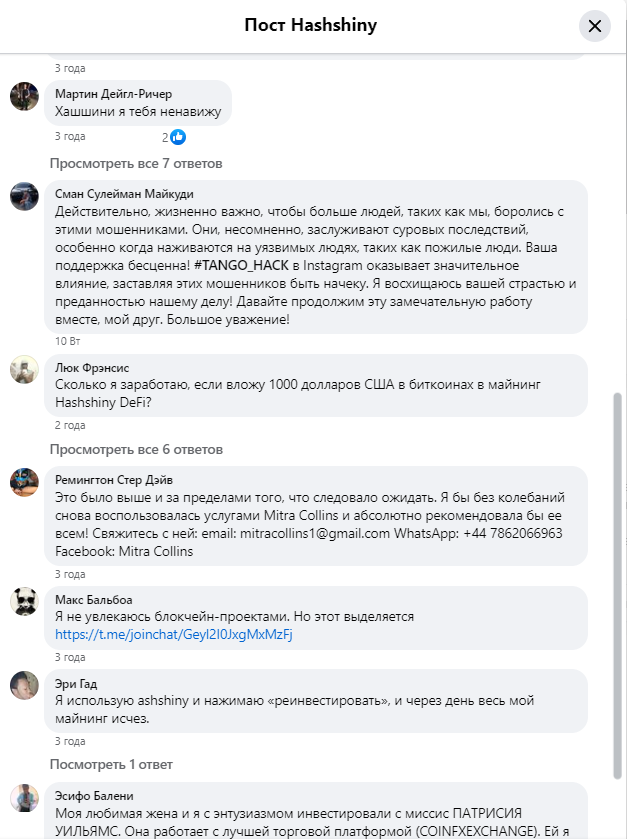627x839 pixels.
Task: Open Ремингтон Стер Дэйв's avatar
Action: click(24, 482)
